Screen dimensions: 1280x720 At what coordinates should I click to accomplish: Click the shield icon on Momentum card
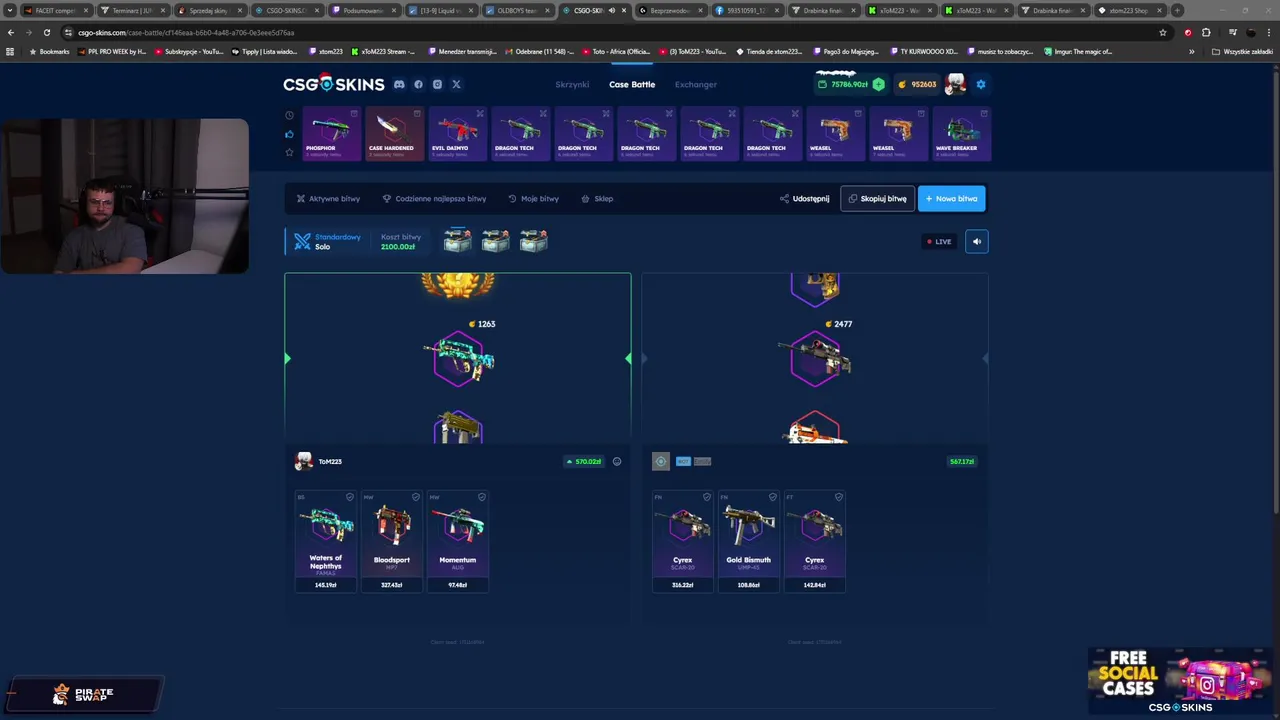click(x=482, y=497)
